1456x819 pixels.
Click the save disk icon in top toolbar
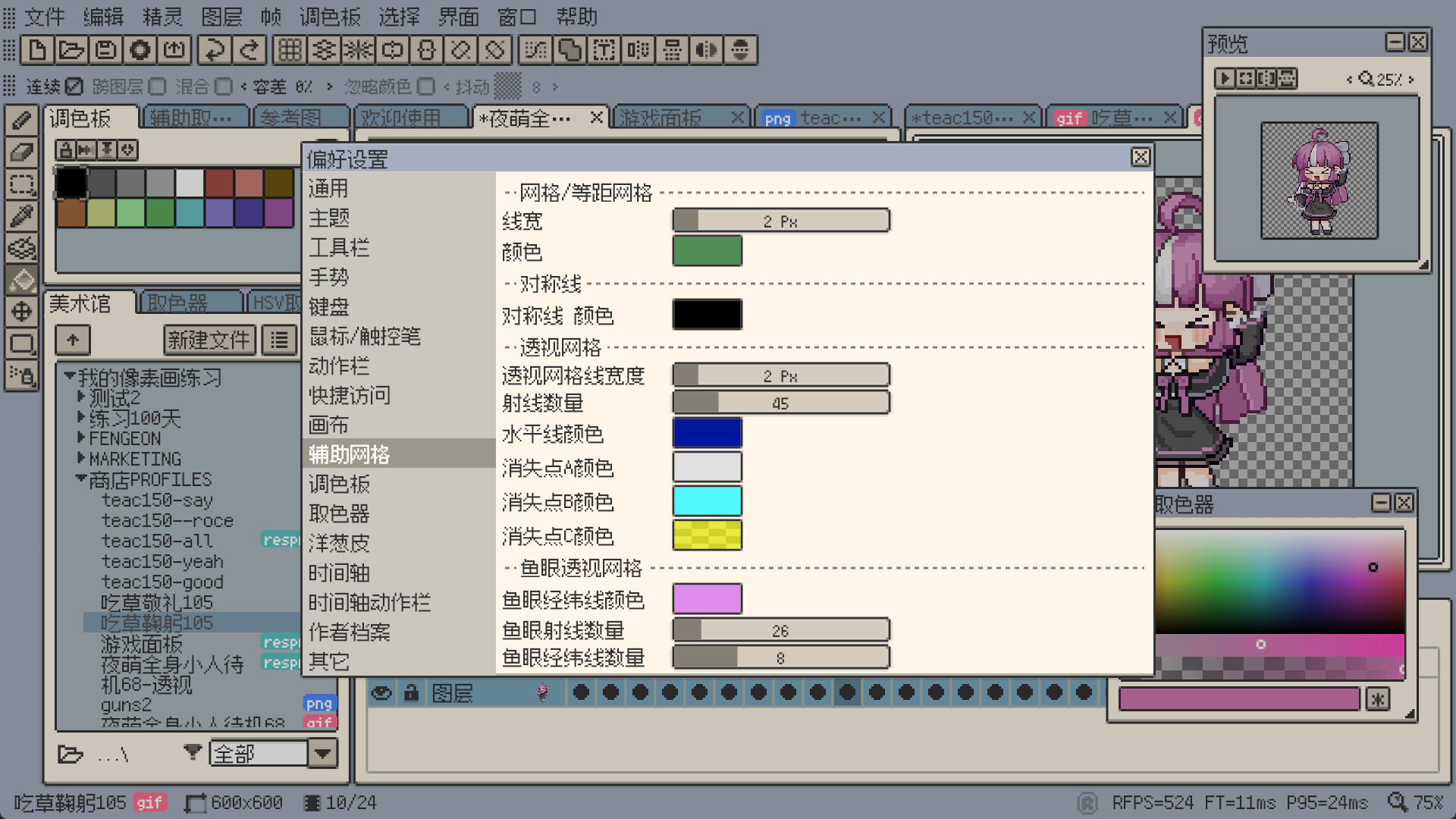point(105,50)
